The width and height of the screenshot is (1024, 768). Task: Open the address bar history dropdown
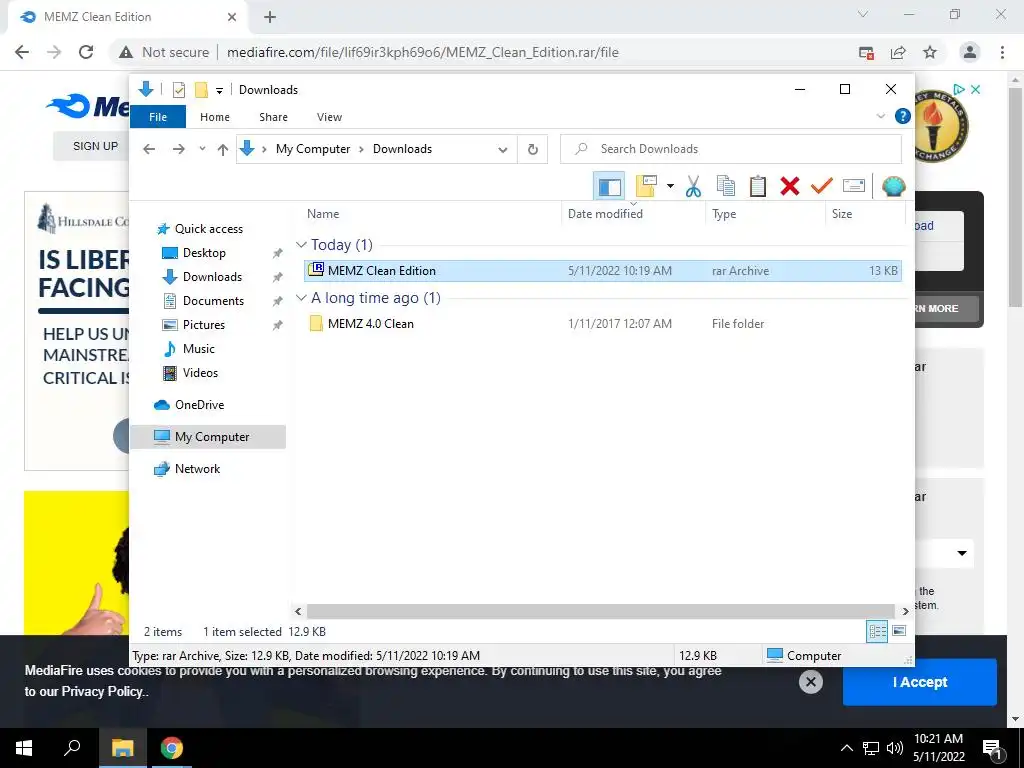(503, 150)
